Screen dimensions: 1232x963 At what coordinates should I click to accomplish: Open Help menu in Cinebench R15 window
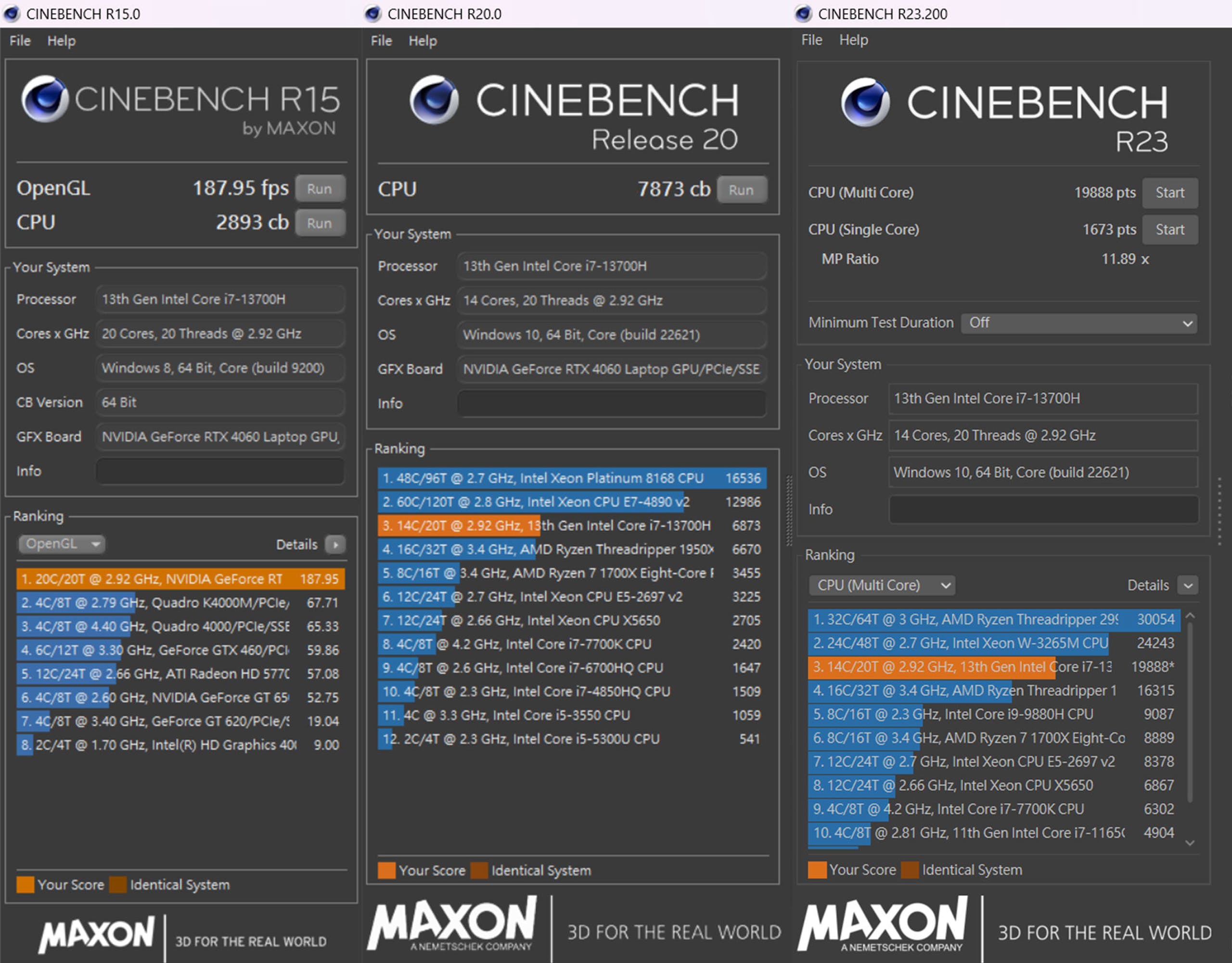61,40
